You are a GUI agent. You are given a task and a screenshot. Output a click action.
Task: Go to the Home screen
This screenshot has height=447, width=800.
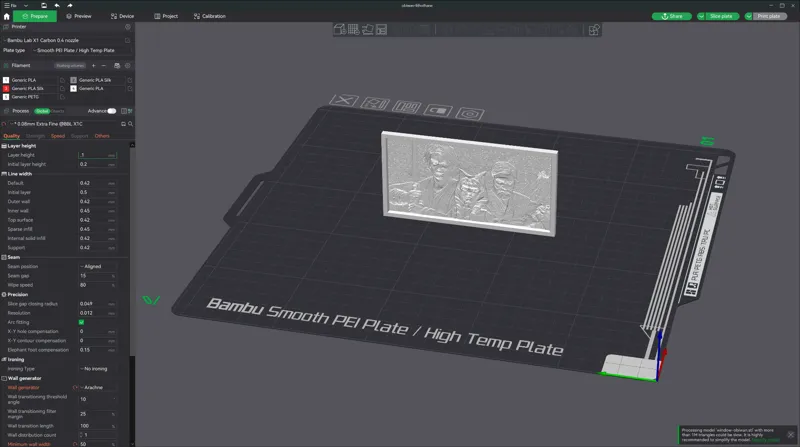(x=7, y=16)
